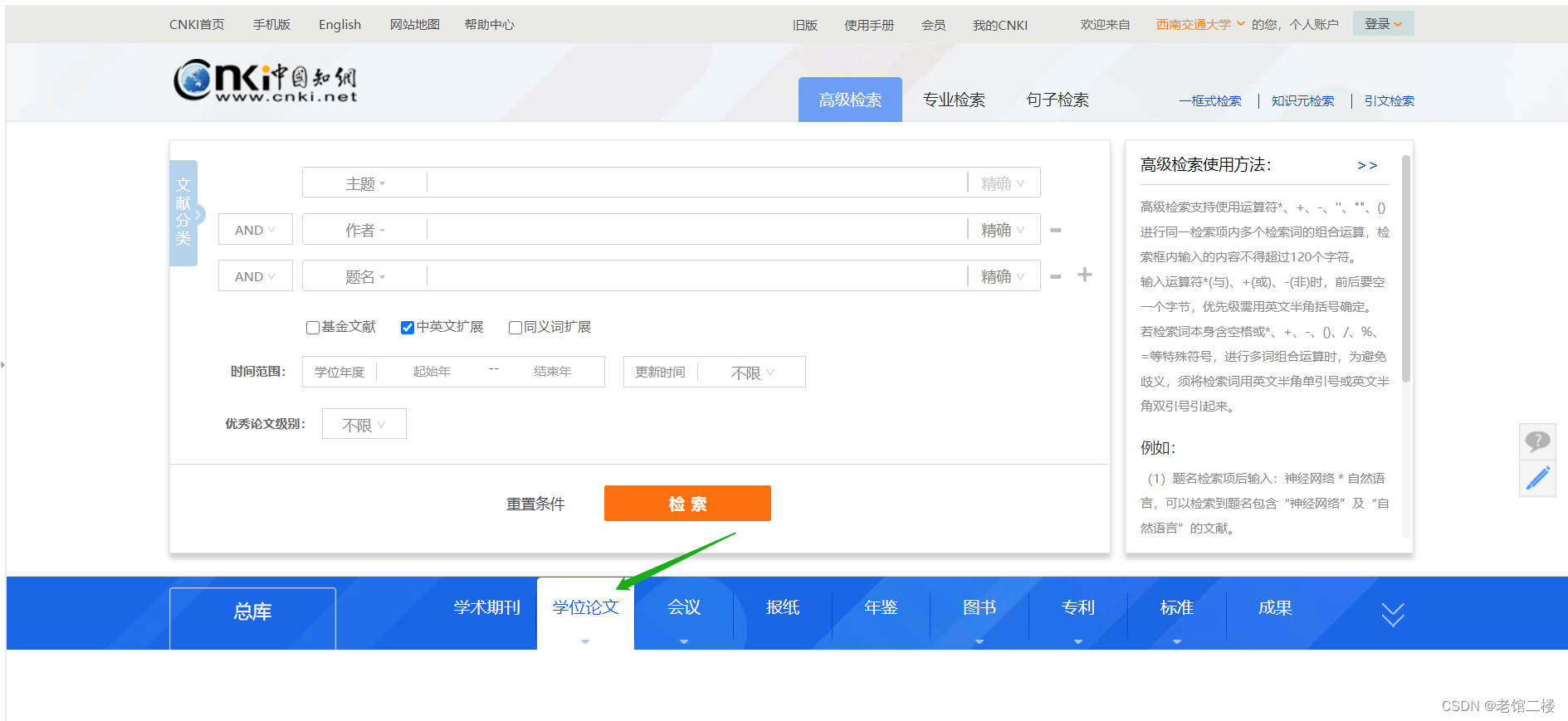Image resolution: width=1568 pixels, height=721 pixels.
Task: Open the 引文检索 link
Action: tap(1390, 101)
